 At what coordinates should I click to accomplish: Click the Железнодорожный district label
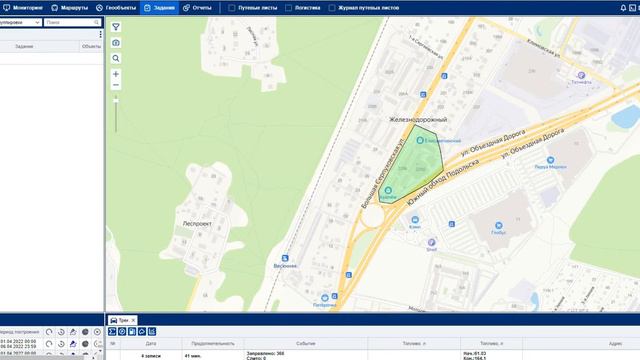418,120
